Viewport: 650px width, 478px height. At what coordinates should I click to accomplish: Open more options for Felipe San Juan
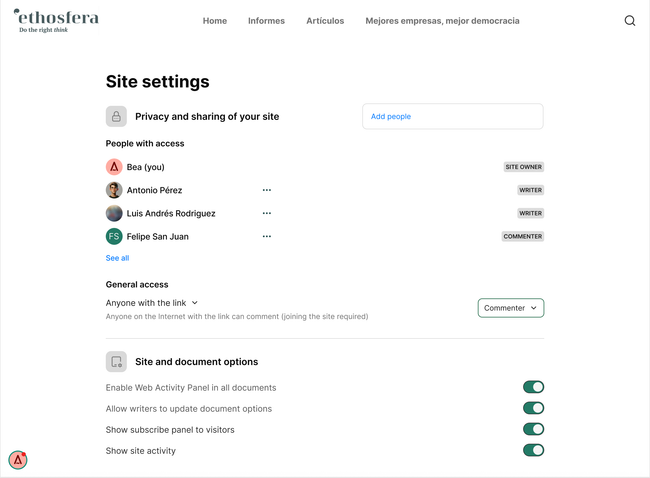[267, 237]
